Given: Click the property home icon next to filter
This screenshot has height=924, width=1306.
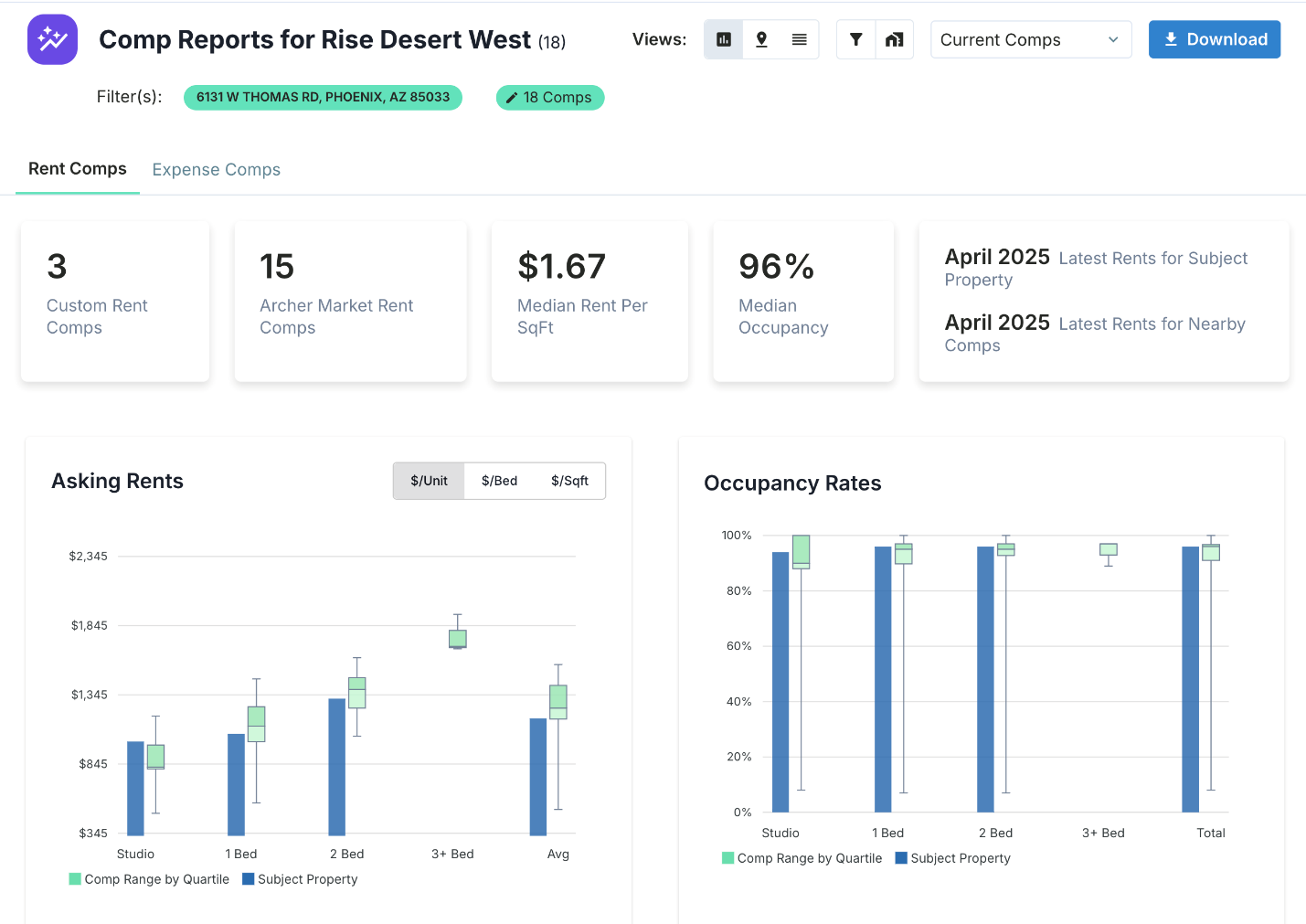Looking at the screenshot, I should [x=894, y=38].
